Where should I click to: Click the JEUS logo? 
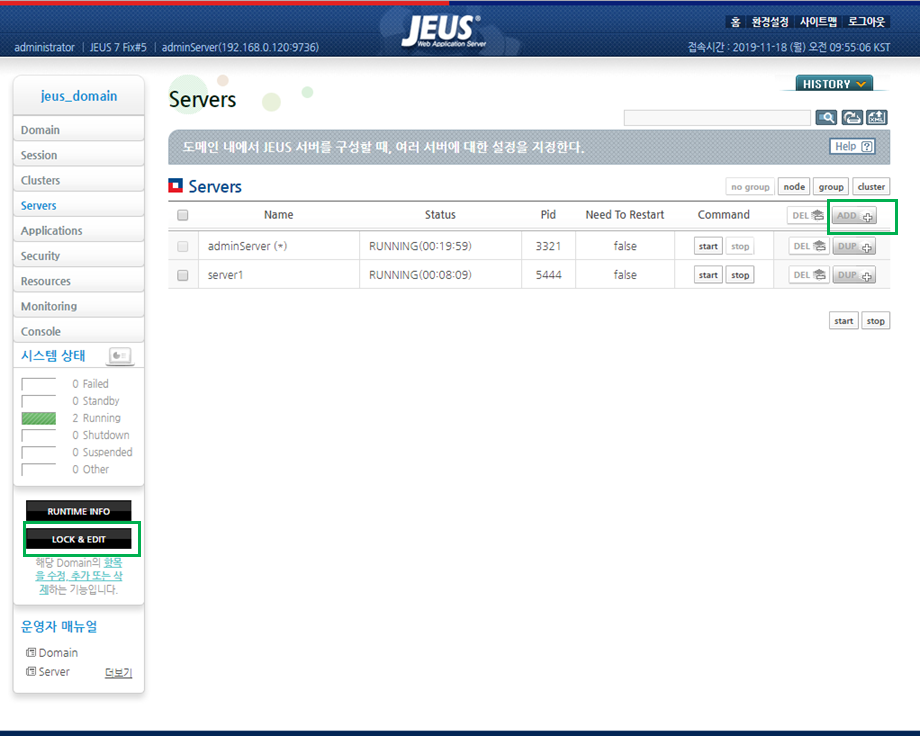(444, 31)
